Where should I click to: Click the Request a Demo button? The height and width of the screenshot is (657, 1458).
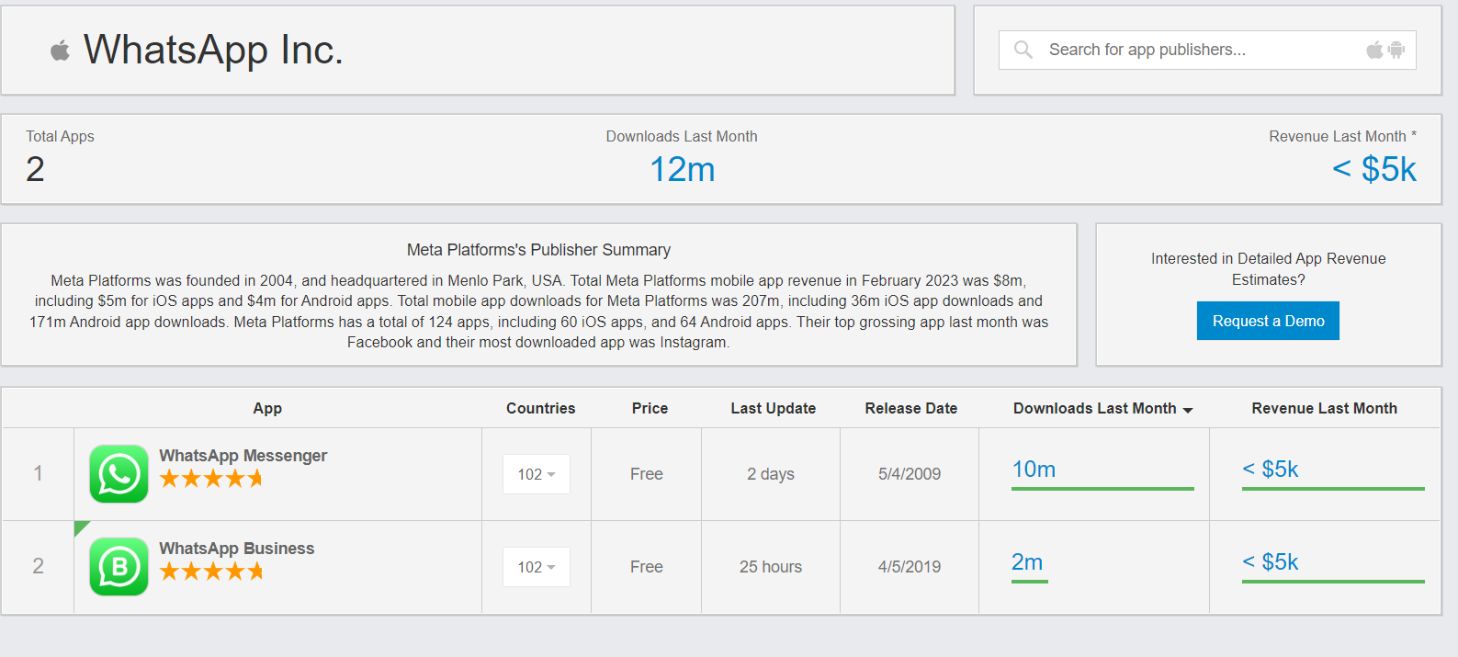1268,321
